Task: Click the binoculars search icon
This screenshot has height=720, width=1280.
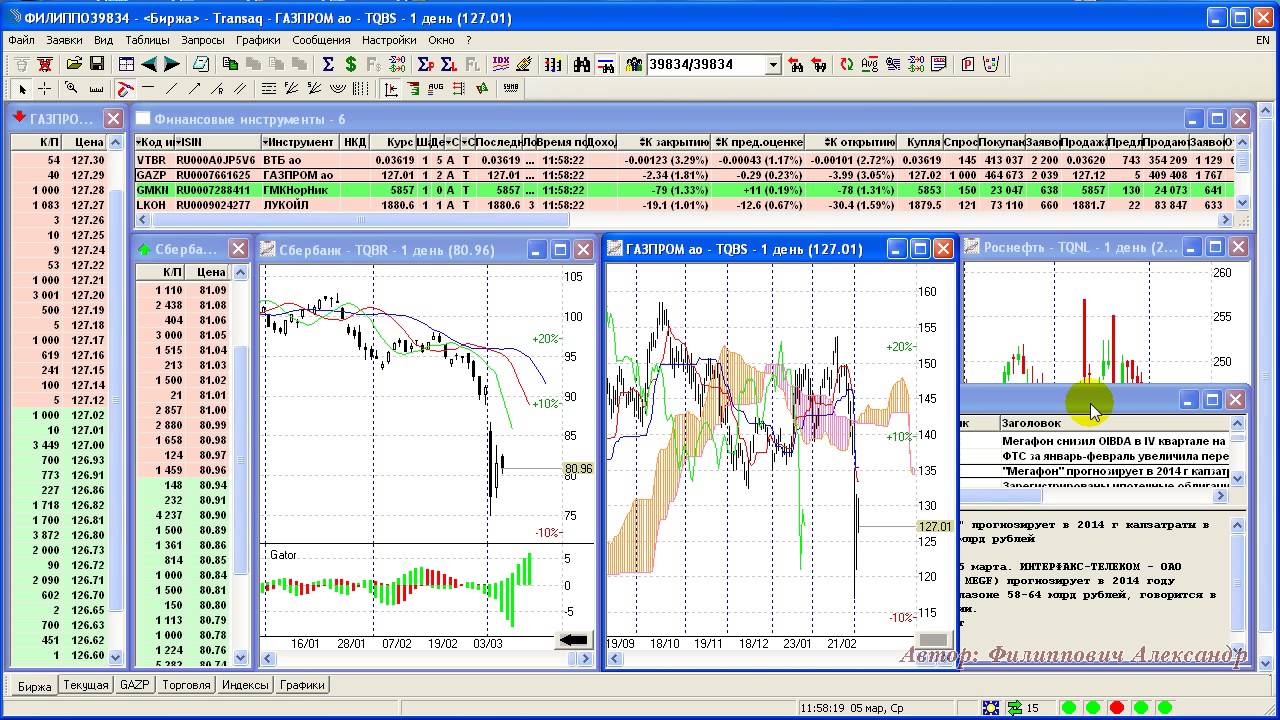Action: pyautogui.click(x=582, y=64)
